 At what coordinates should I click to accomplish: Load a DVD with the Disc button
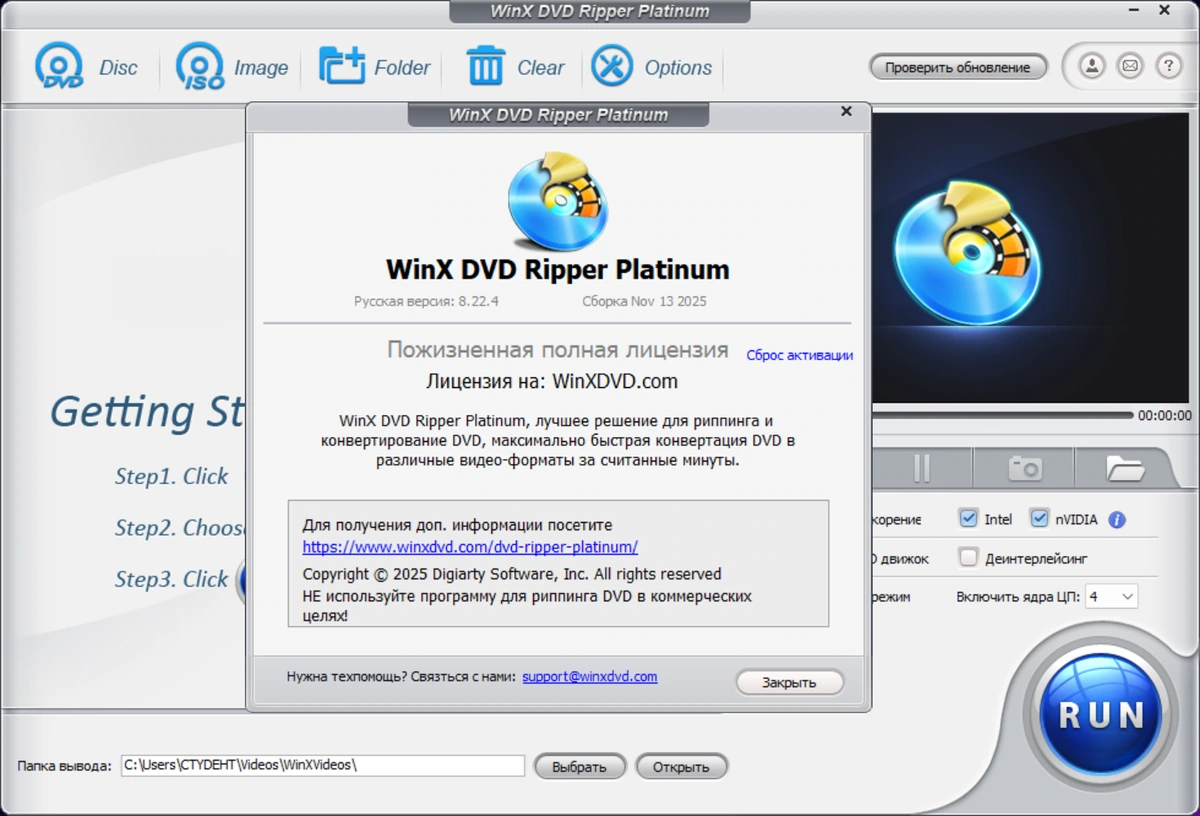point(87,67)
